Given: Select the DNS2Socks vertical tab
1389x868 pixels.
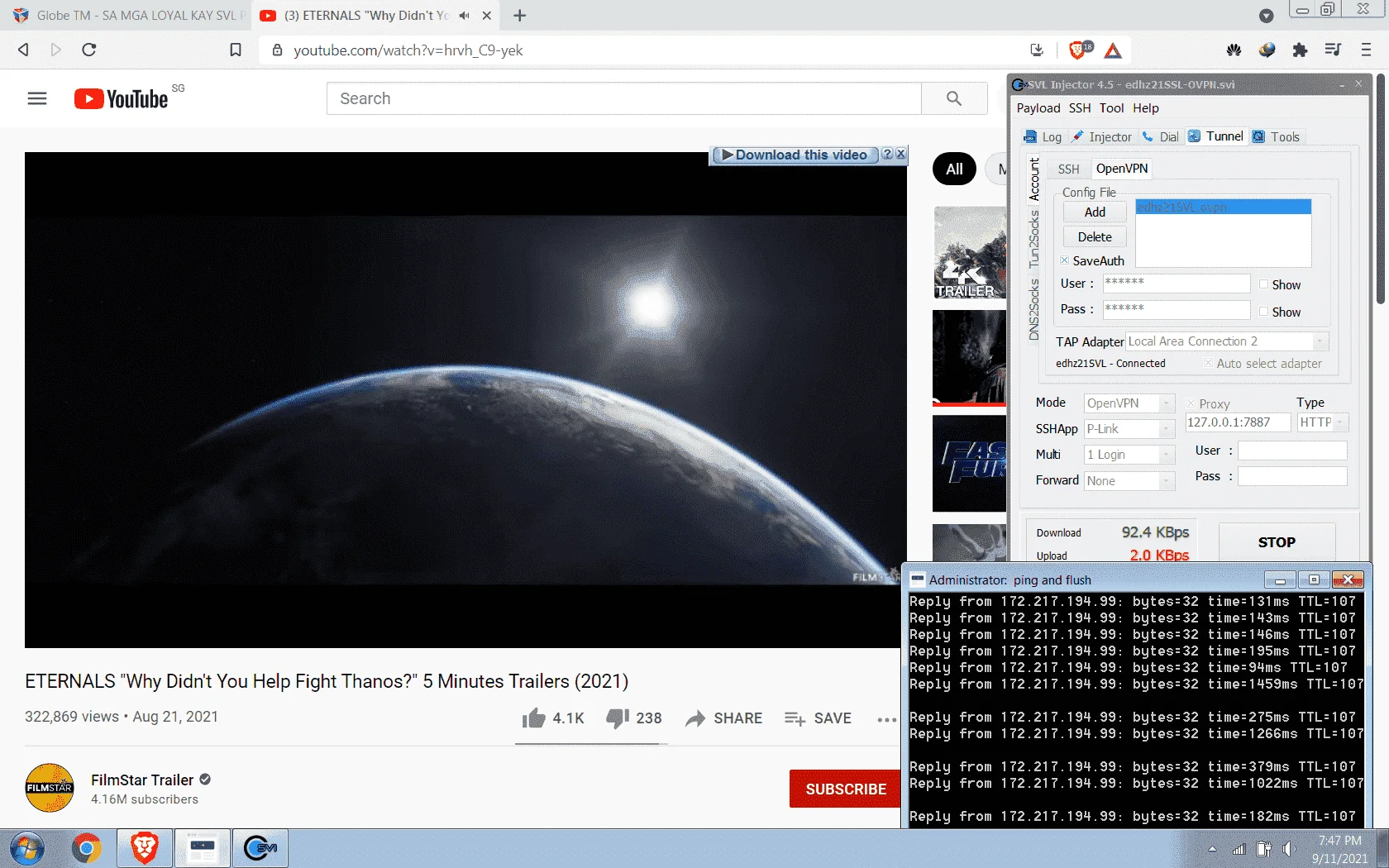Looking at the screenshot, I should [1033, 309].
